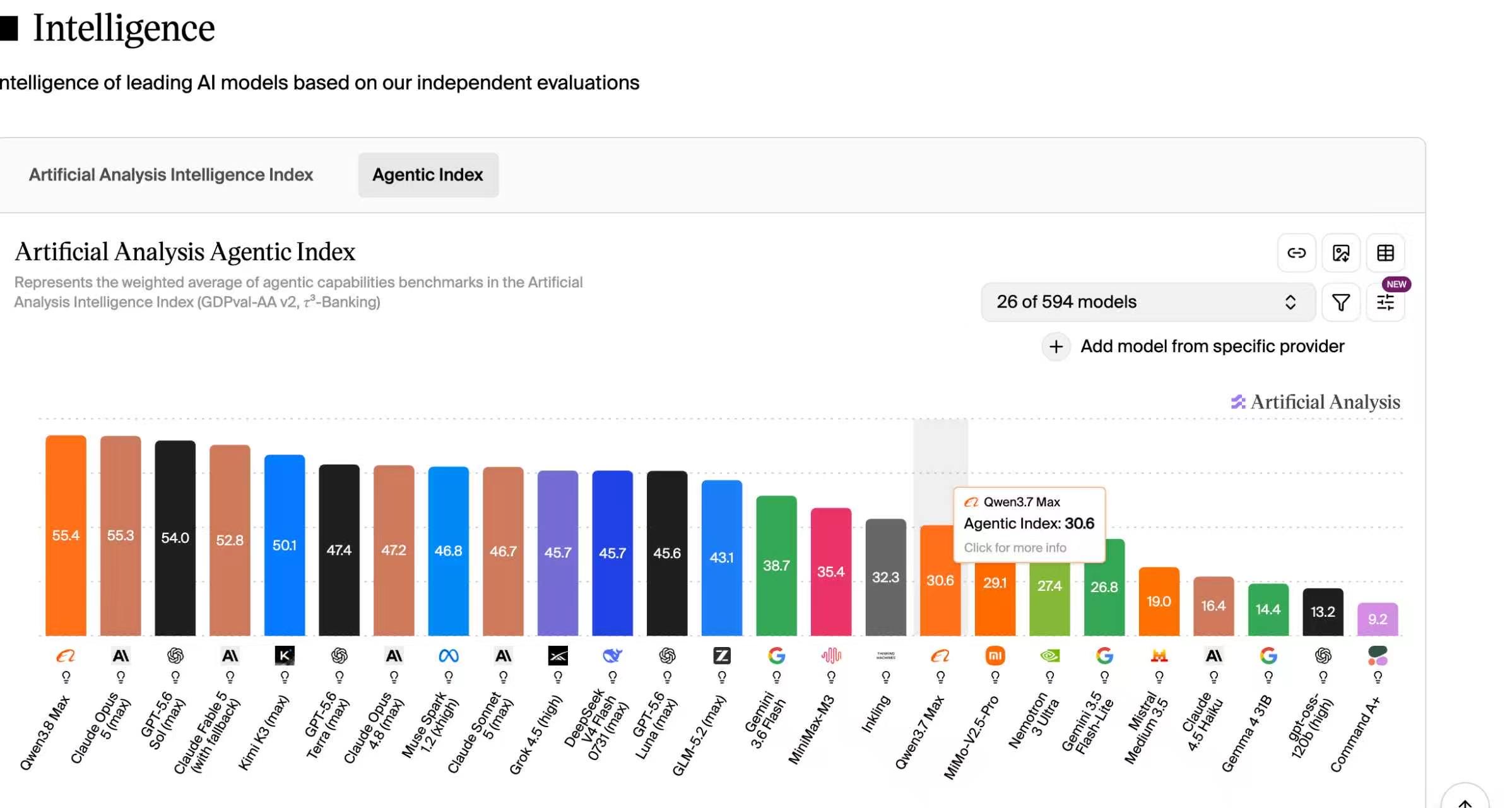Copy chart link via link icon

[x=1296, y=253]
